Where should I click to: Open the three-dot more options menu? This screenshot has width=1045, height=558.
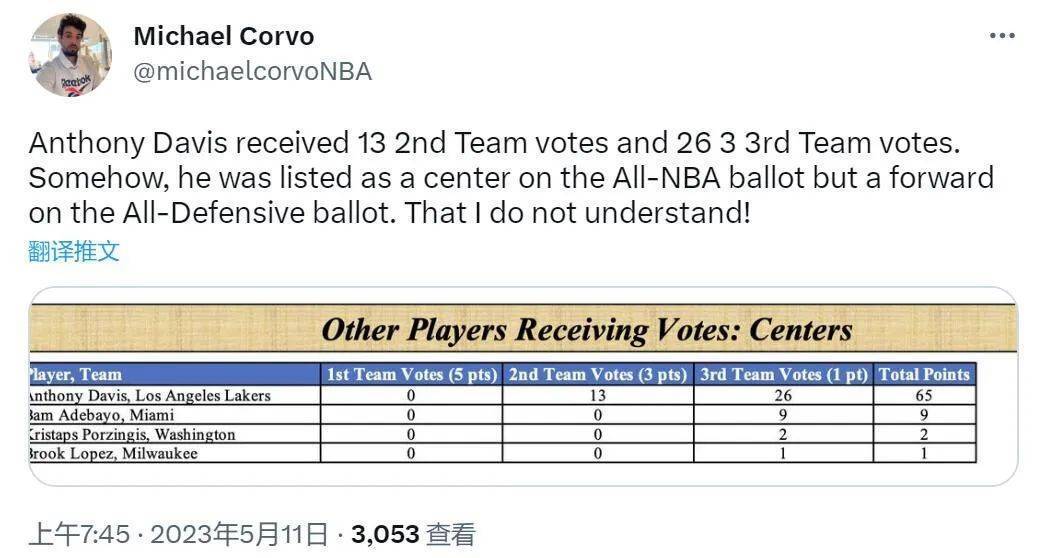1002,36
